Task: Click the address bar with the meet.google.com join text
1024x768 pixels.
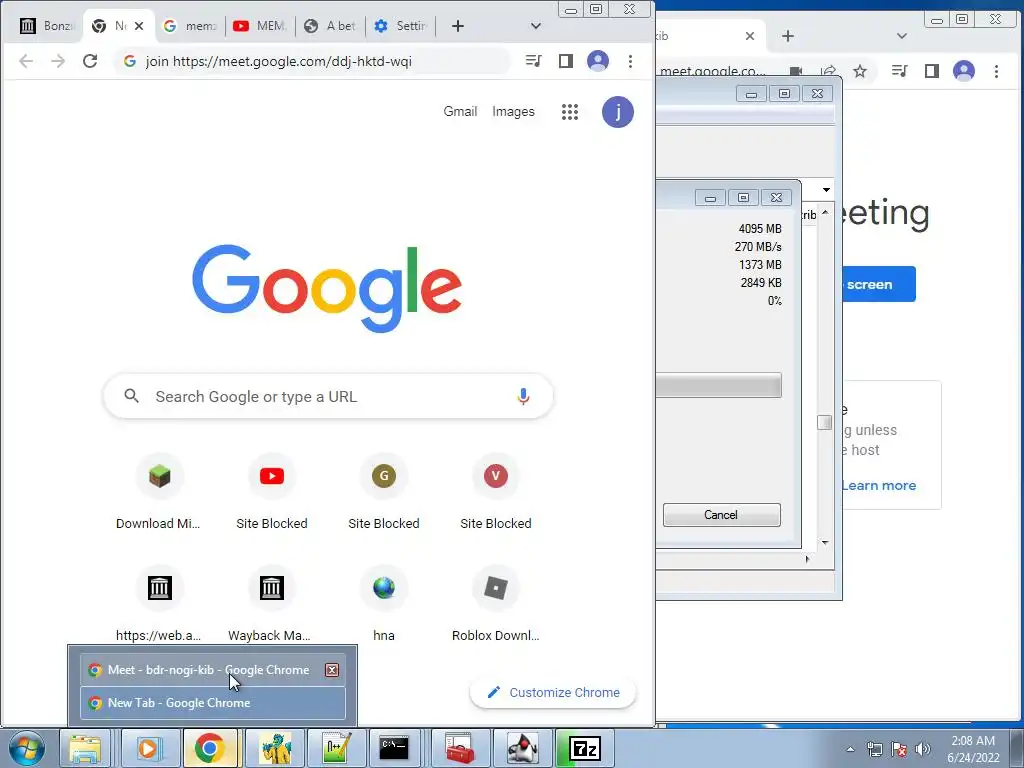Action: tap(313, 61)
